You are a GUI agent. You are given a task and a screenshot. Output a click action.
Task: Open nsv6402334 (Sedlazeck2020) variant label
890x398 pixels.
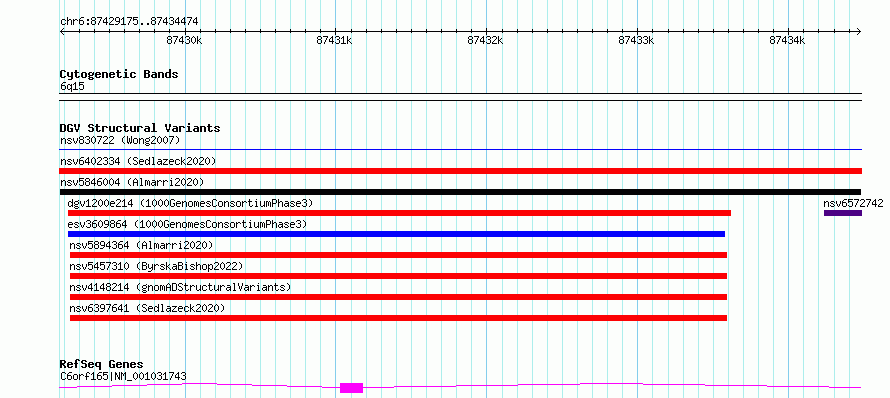coord(138,161)
